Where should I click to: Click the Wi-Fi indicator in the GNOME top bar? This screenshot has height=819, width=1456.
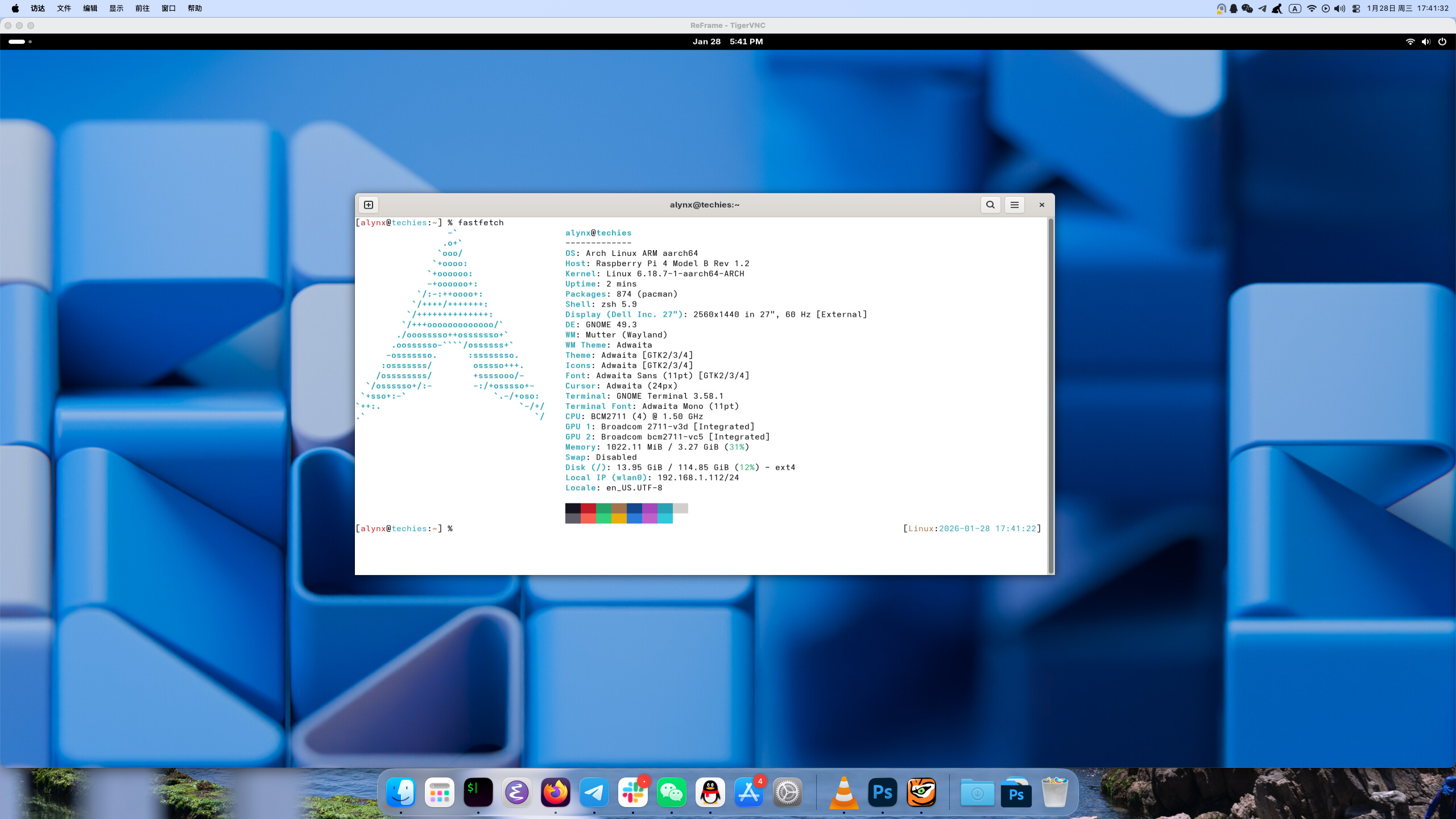(1410, 42)
